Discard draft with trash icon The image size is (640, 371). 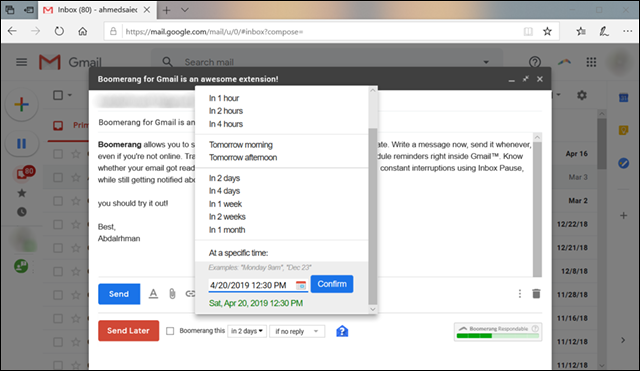536,293
